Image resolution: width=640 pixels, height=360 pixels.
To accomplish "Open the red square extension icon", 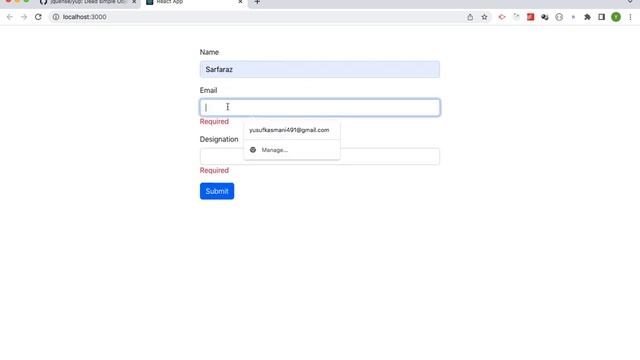I will click(530, 17).
